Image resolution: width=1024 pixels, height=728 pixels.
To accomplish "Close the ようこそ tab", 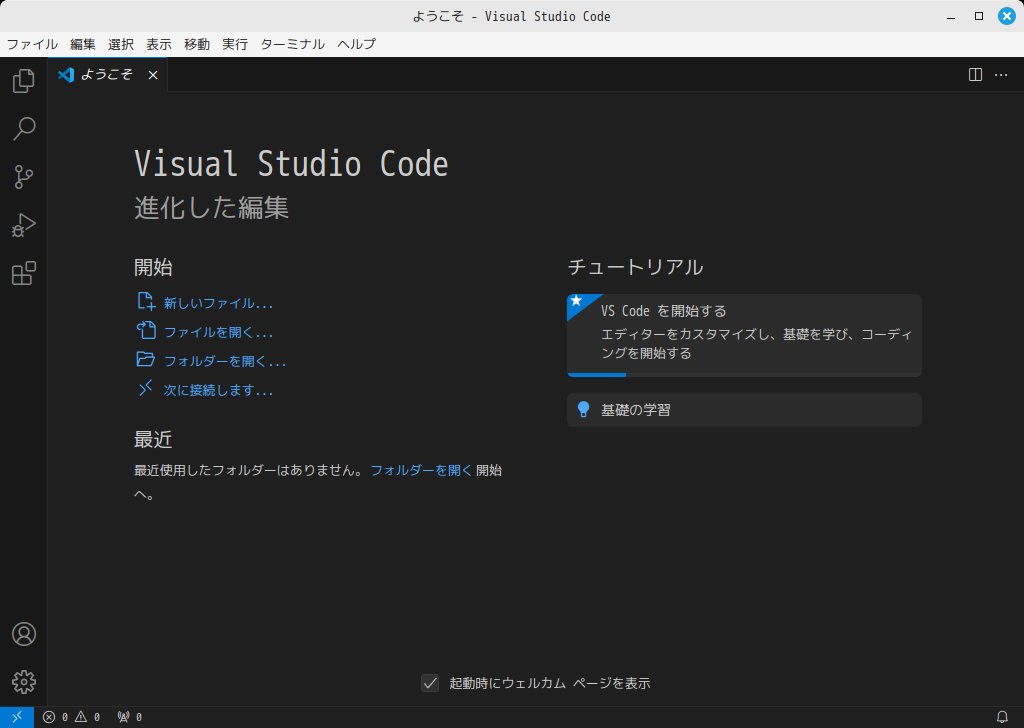I will coord(153,75).
